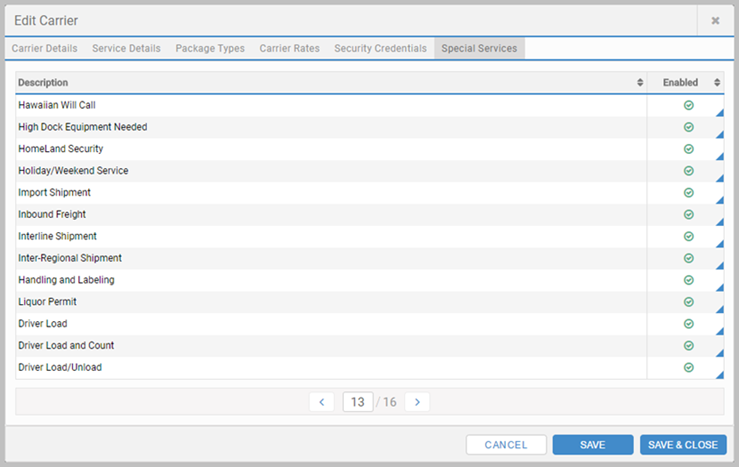Click the Cancel button

506,445
